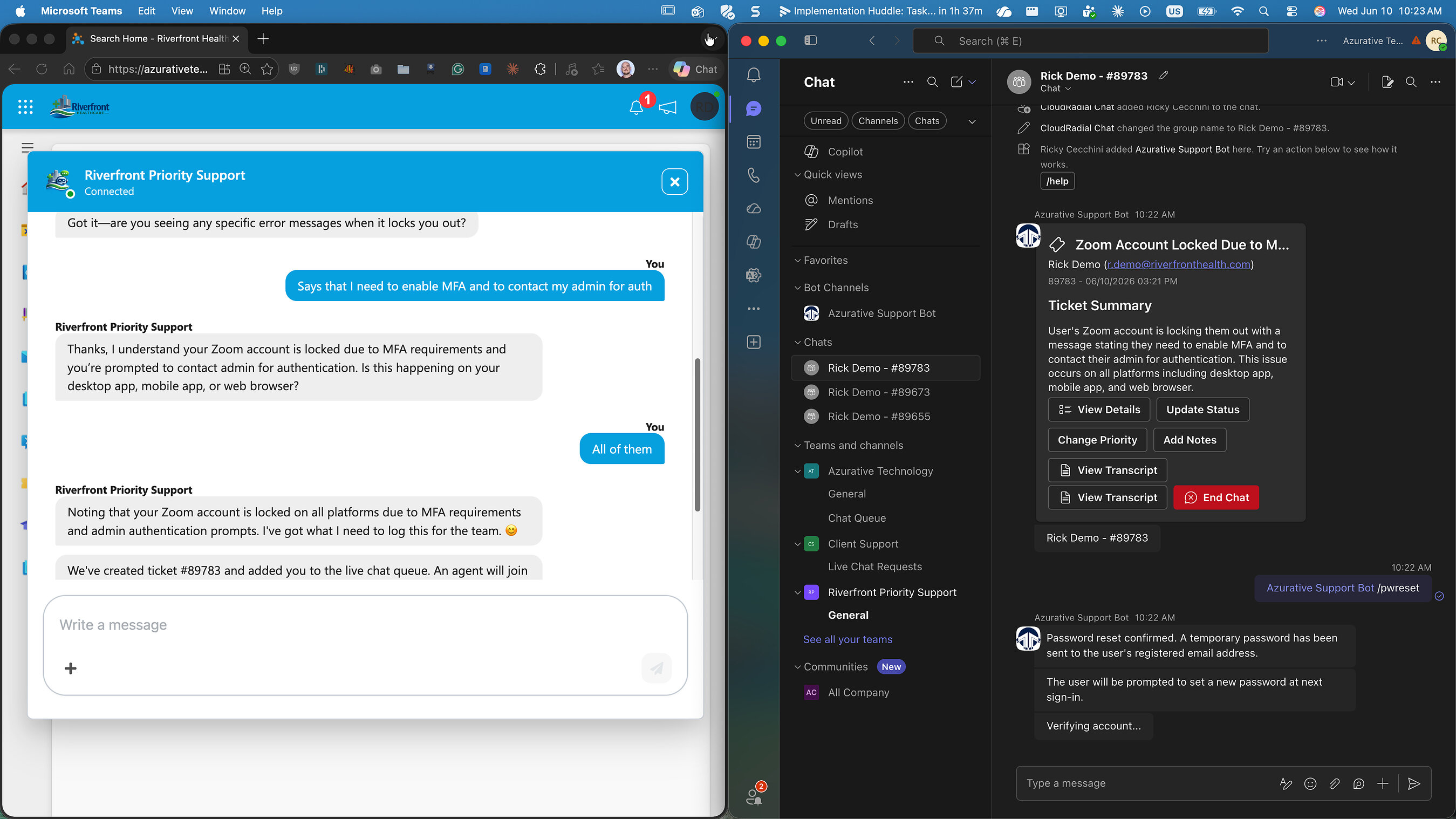Click the See all your teams link
The image size is (1456, 819).
tap(848, 639)
